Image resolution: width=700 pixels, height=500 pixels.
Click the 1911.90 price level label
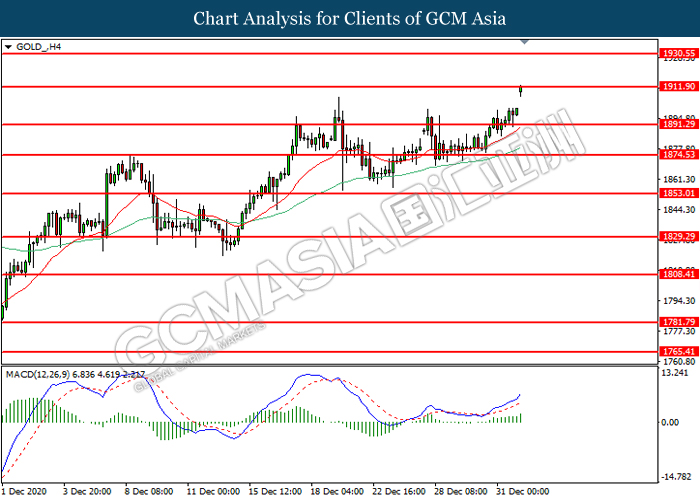679,87
